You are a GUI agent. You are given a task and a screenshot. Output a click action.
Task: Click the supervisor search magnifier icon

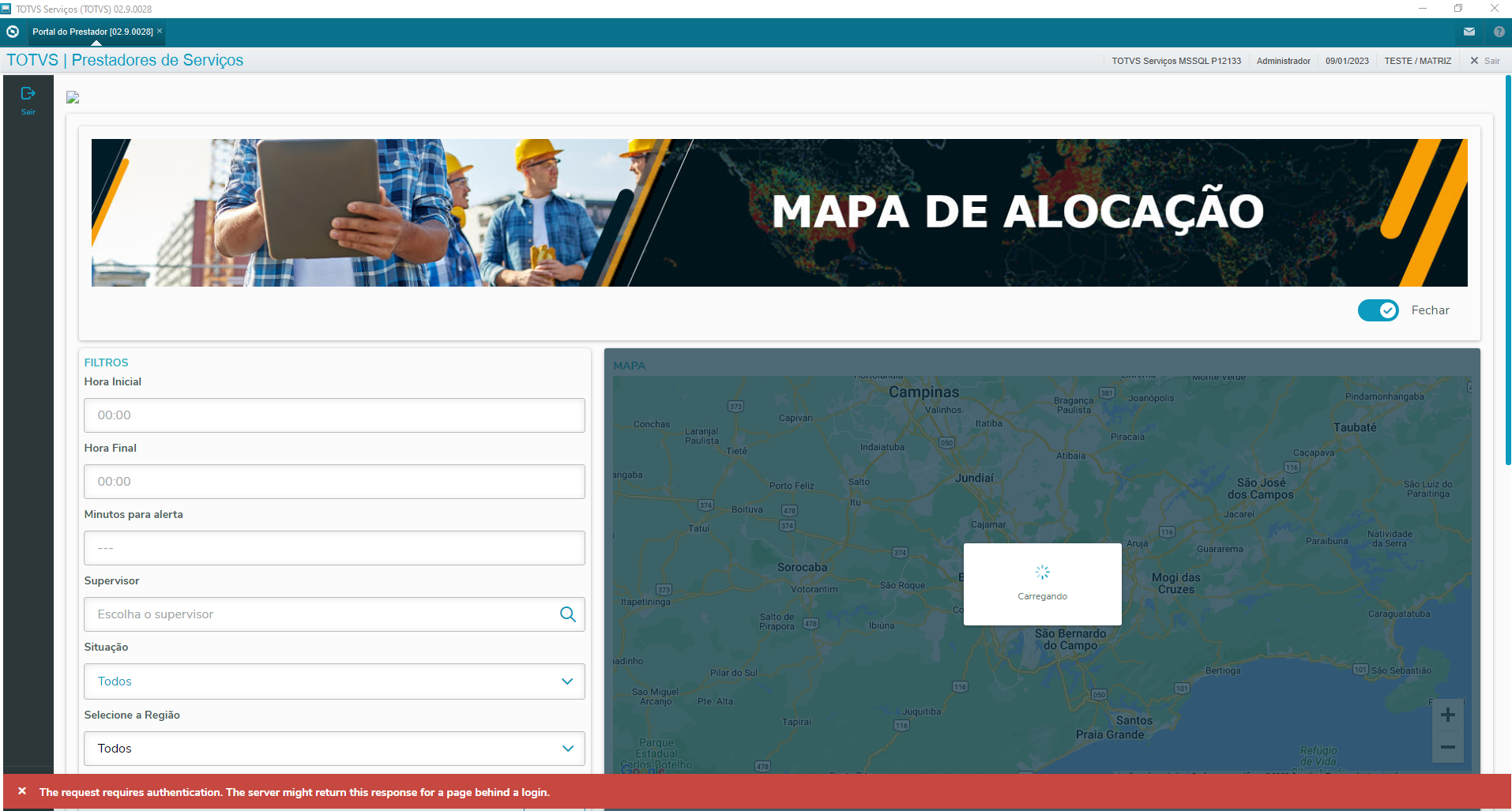coord(567,614)
